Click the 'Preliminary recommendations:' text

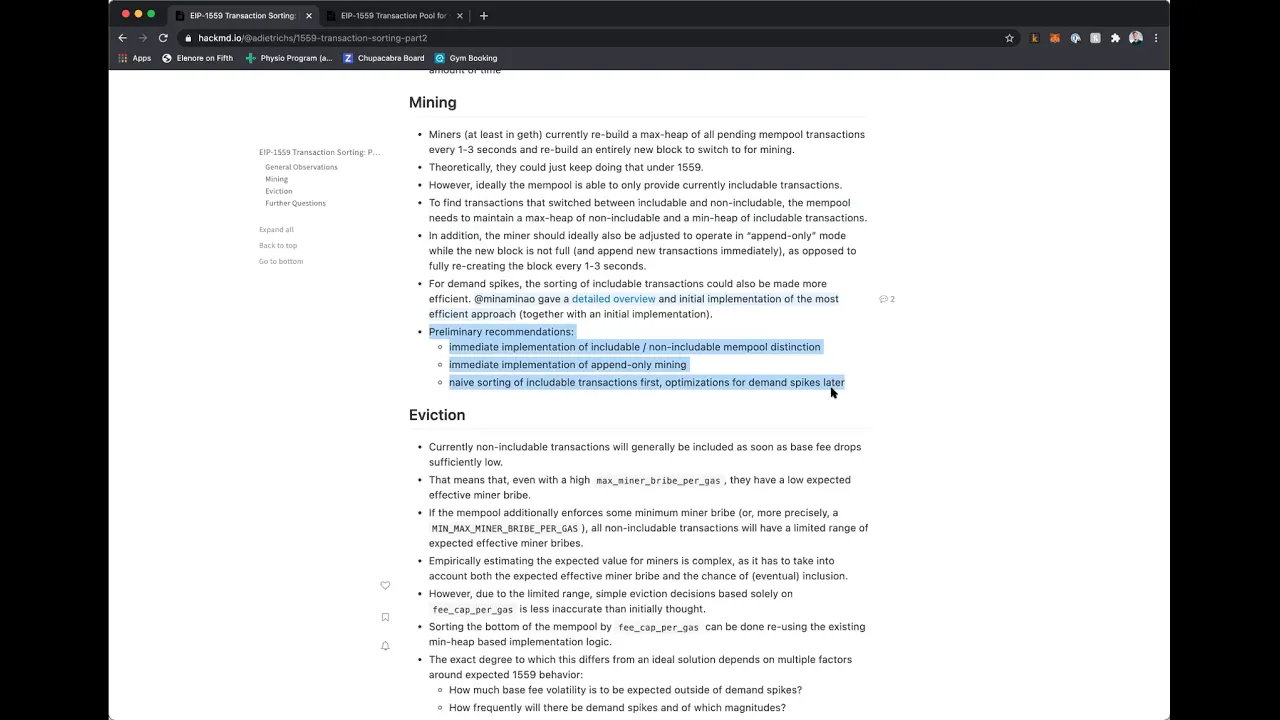[501, 332]
